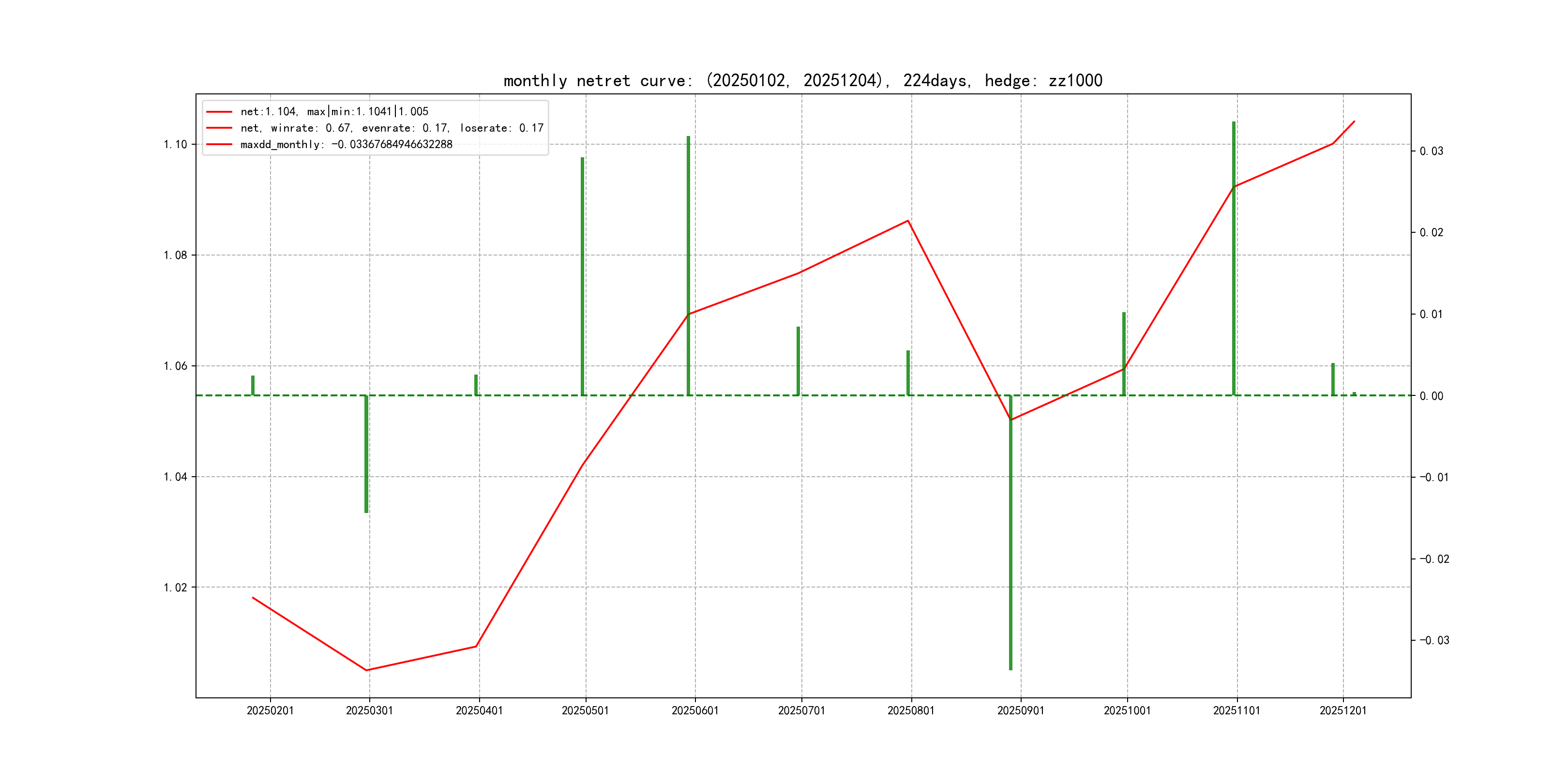Click the 0.00 right axis label
This screenshot has width=1568, height=784.
[x=1431, y=396]
